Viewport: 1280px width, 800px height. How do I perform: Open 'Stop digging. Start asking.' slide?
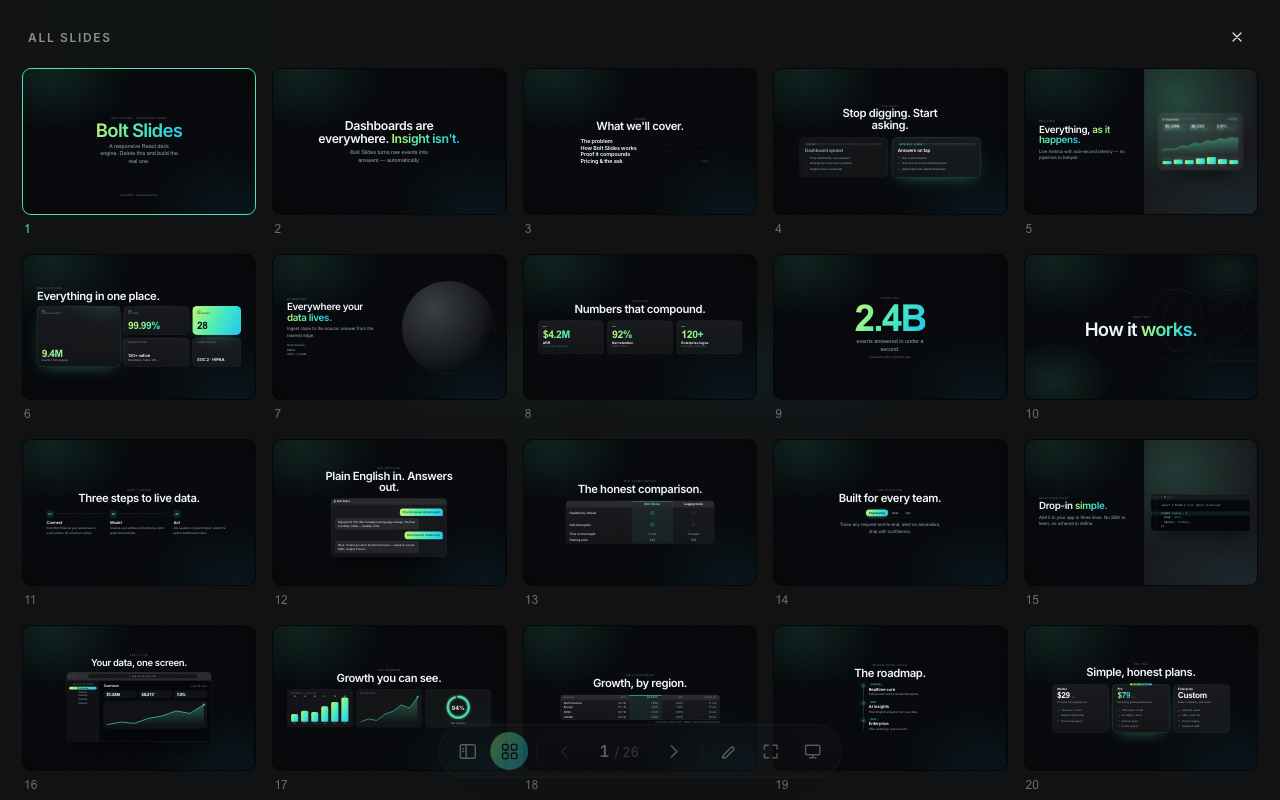tap(890, 141)
